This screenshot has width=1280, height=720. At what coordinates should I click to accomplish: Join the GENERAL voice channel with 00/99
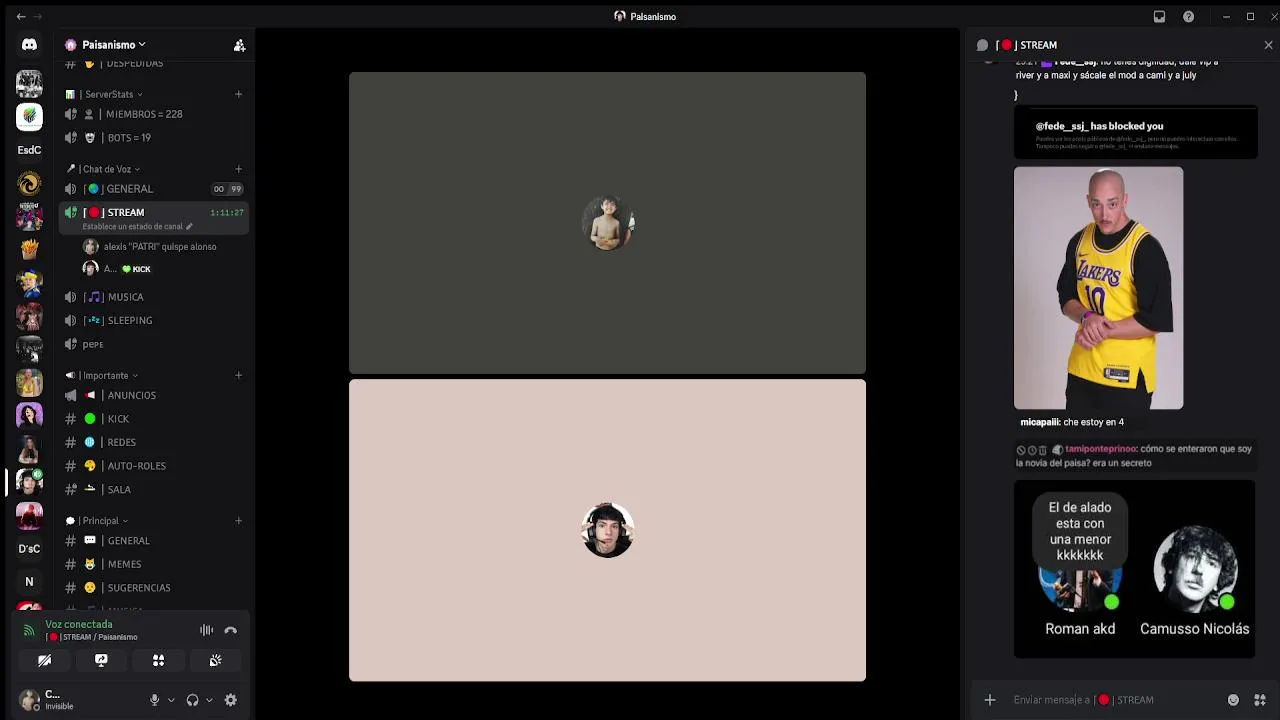153,189
